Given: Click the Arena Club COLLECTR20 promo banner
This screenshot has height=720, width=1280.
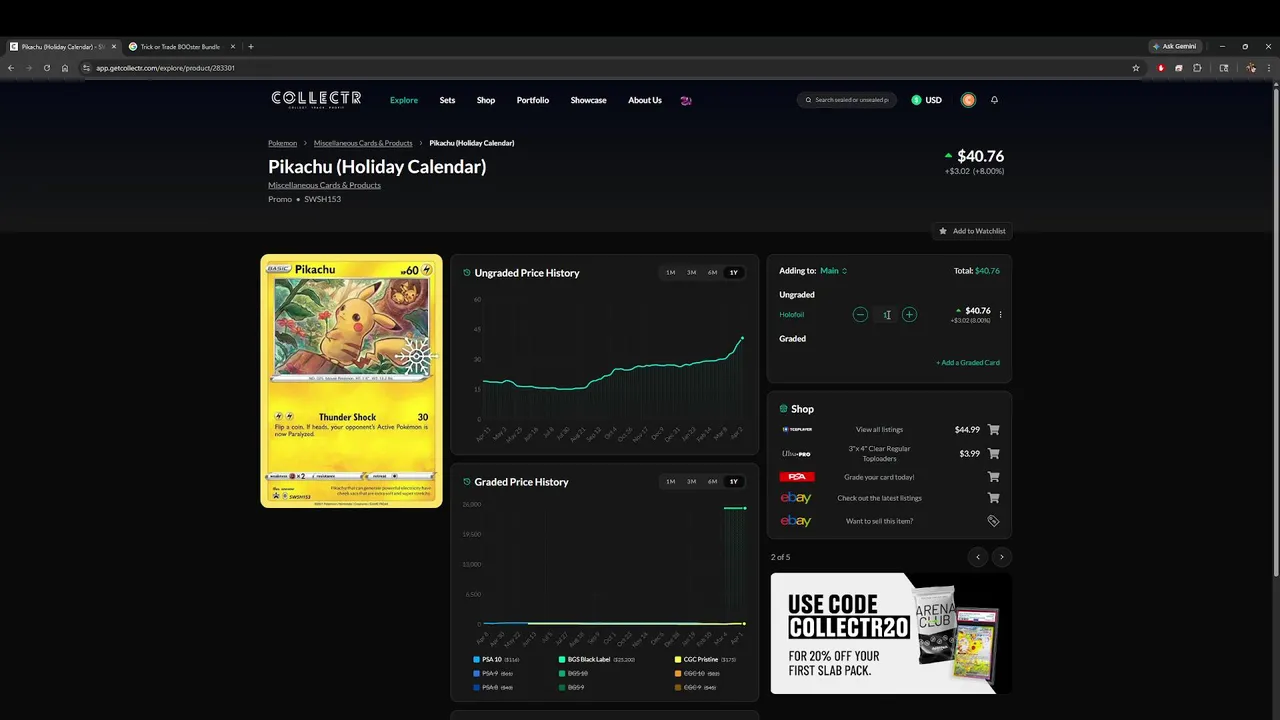Looking at the screenshot, I should 891,634.
